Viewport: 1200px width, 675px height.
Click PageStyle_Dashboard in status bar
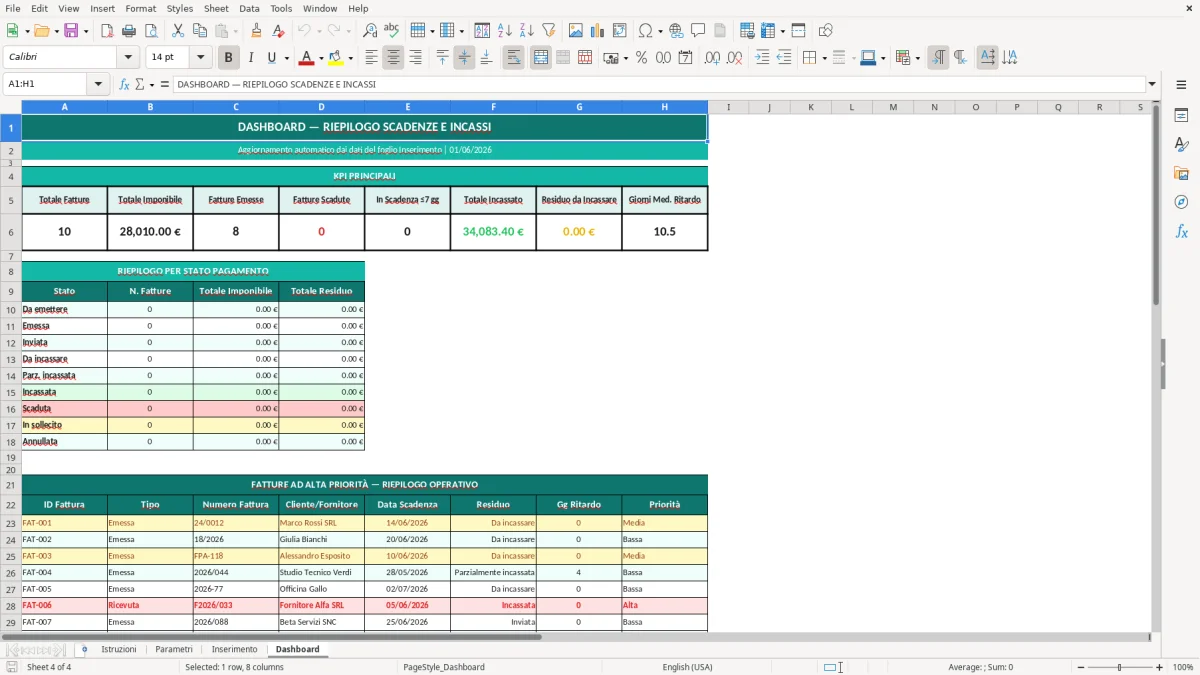[444, 667]
